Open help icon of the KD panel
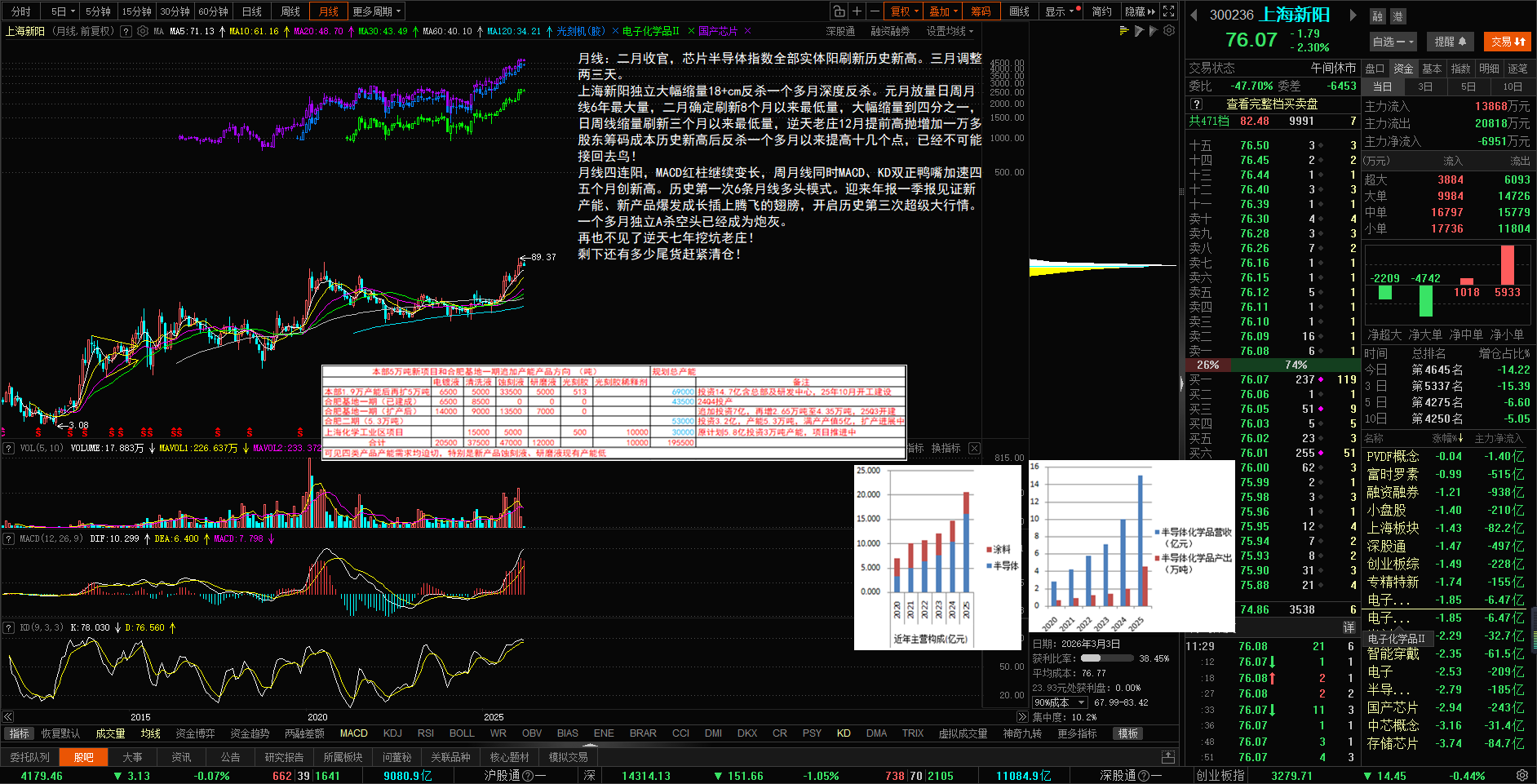1537x784 pixels. click(9, 627)
